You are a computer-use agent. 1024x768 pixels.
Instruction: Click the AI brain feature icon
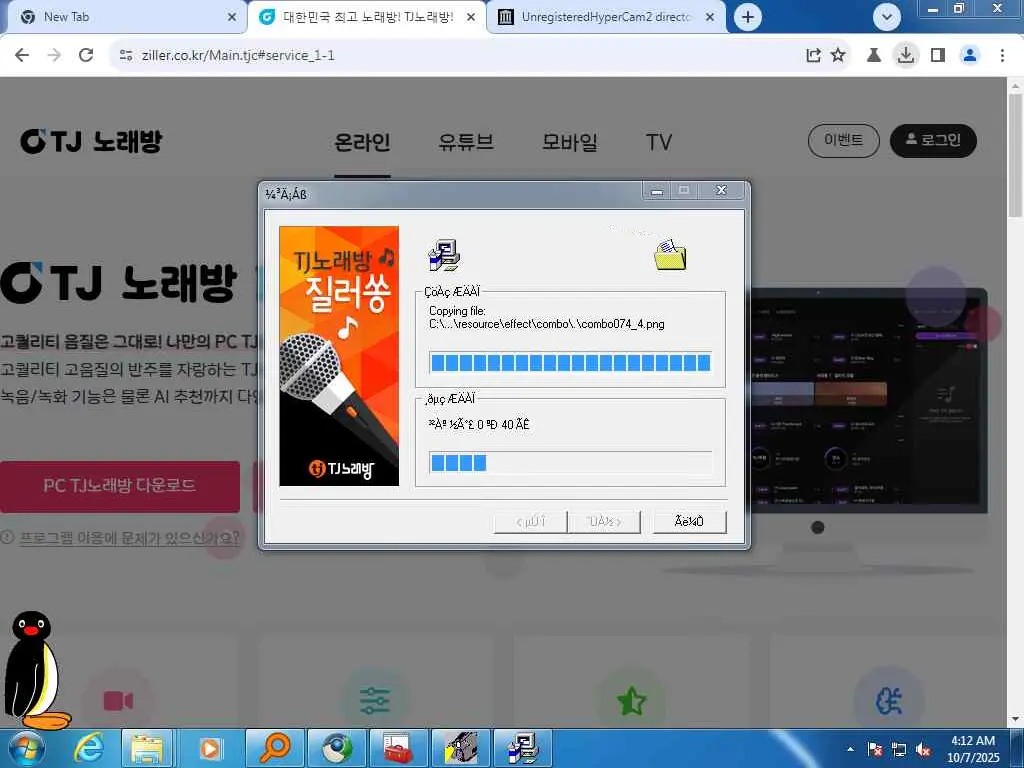click(x=888, y=701)
